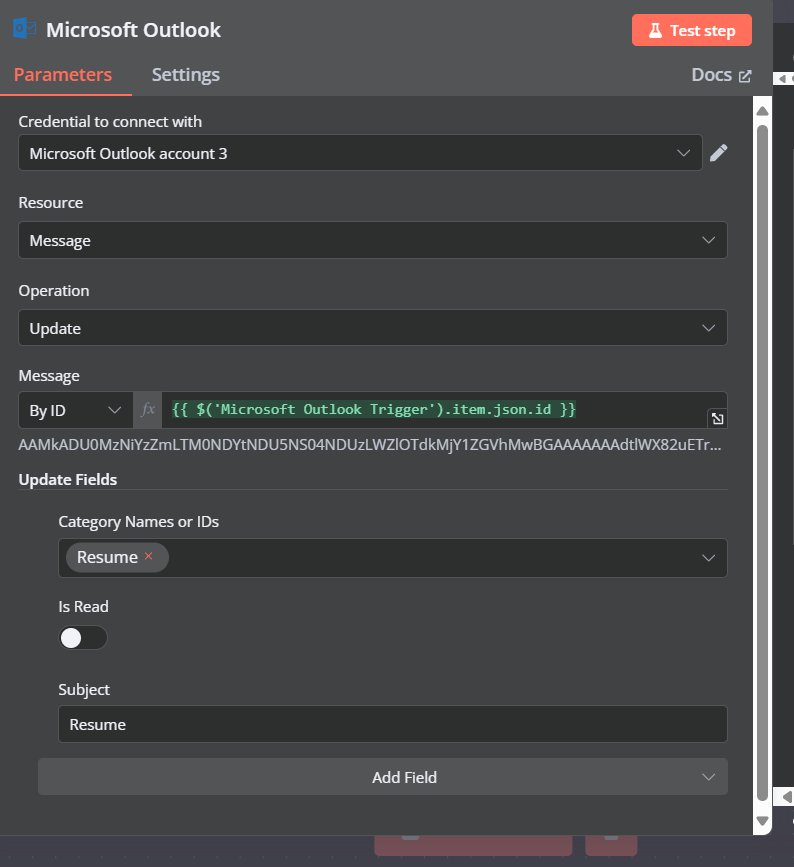
Task: Remove the Resume category tag
Action: 148,556
